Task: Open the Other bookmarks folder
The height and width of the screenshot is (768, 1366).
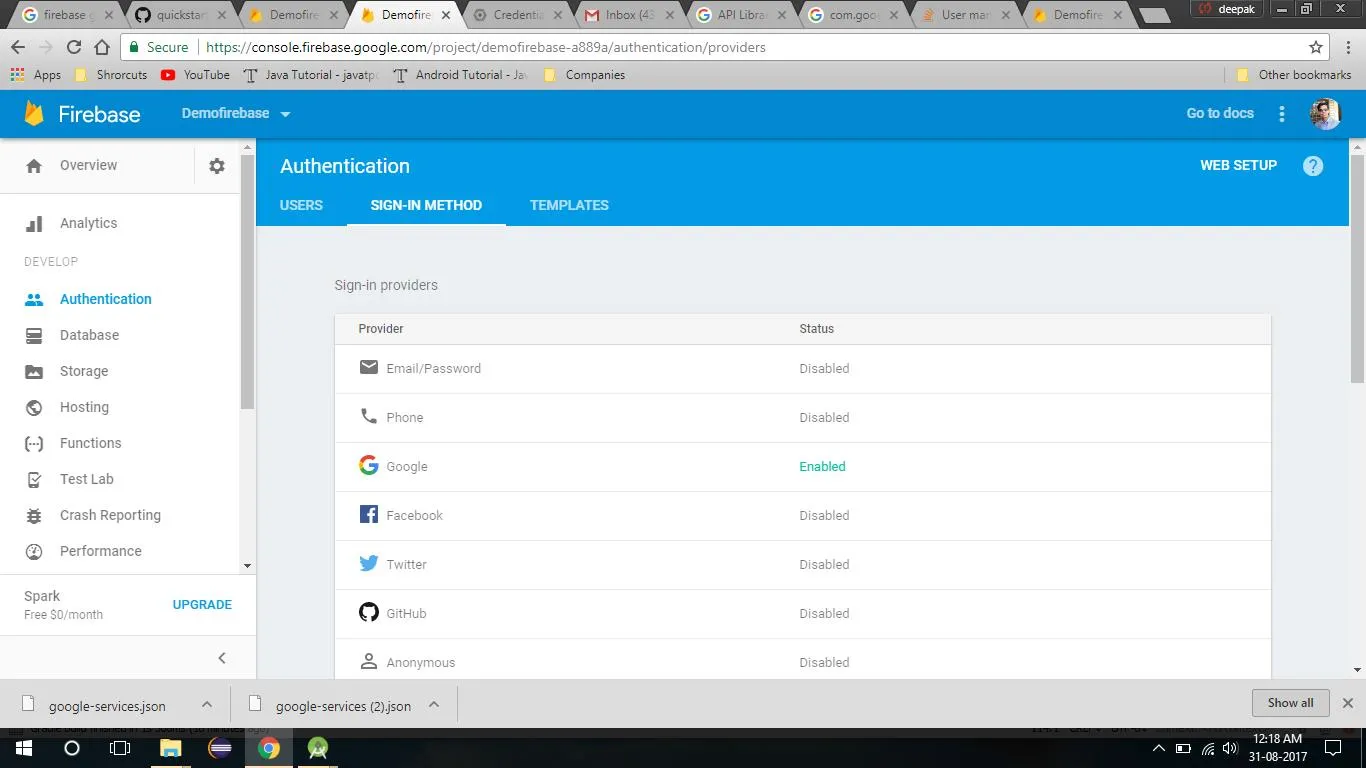Action: pos(1294,75)
